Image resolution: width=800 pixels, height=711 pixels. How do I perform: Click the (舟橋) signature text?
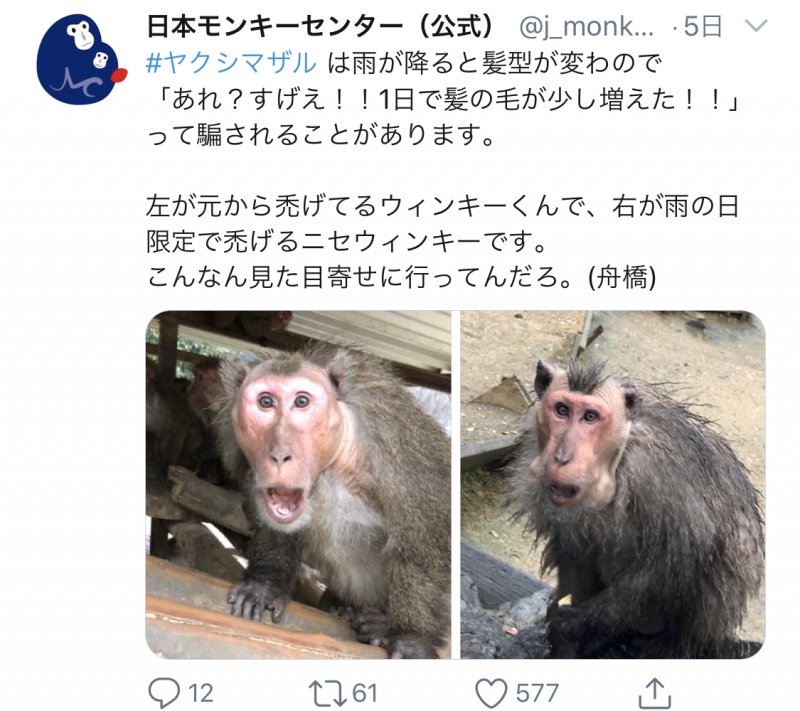click(x=622, y=277)
